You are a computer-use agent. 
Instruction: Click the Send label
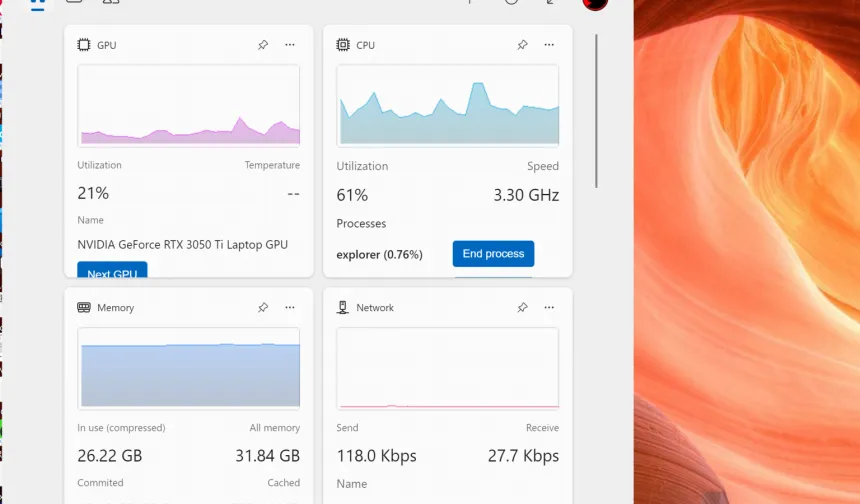pos(347,428)
